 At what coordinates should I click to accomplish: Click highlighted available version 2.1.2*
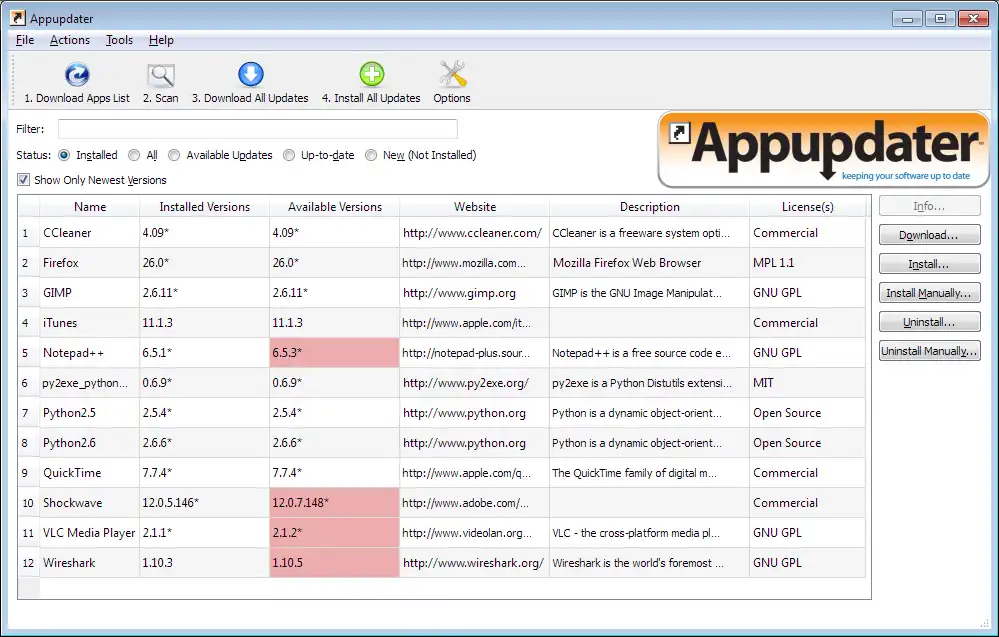click(x=334, y=533)
